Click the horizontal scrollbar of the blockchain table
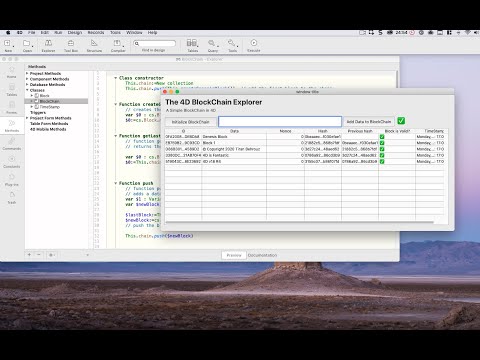 [x=299, y=222]
